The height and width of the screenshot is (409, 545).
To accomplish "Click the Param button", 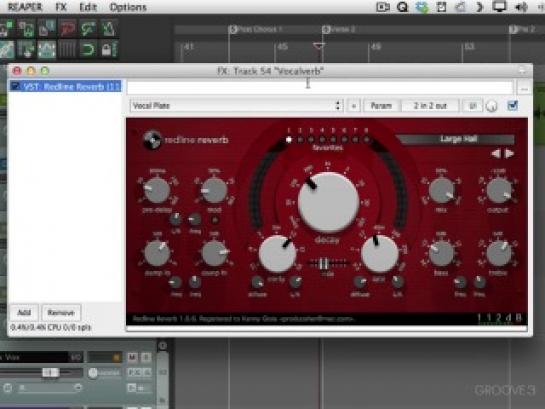I will 381,106.
